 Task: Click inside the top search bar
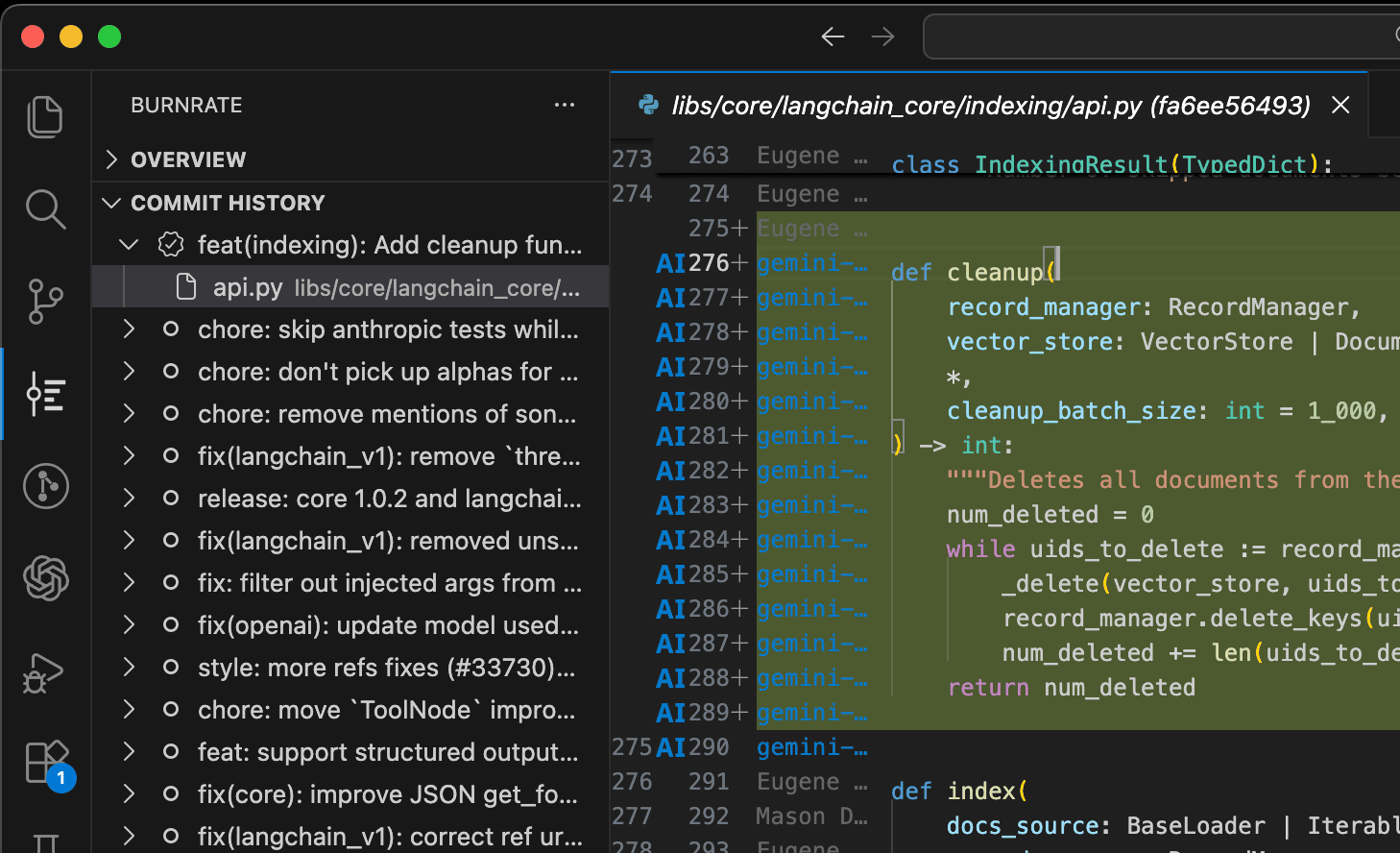1152,36
